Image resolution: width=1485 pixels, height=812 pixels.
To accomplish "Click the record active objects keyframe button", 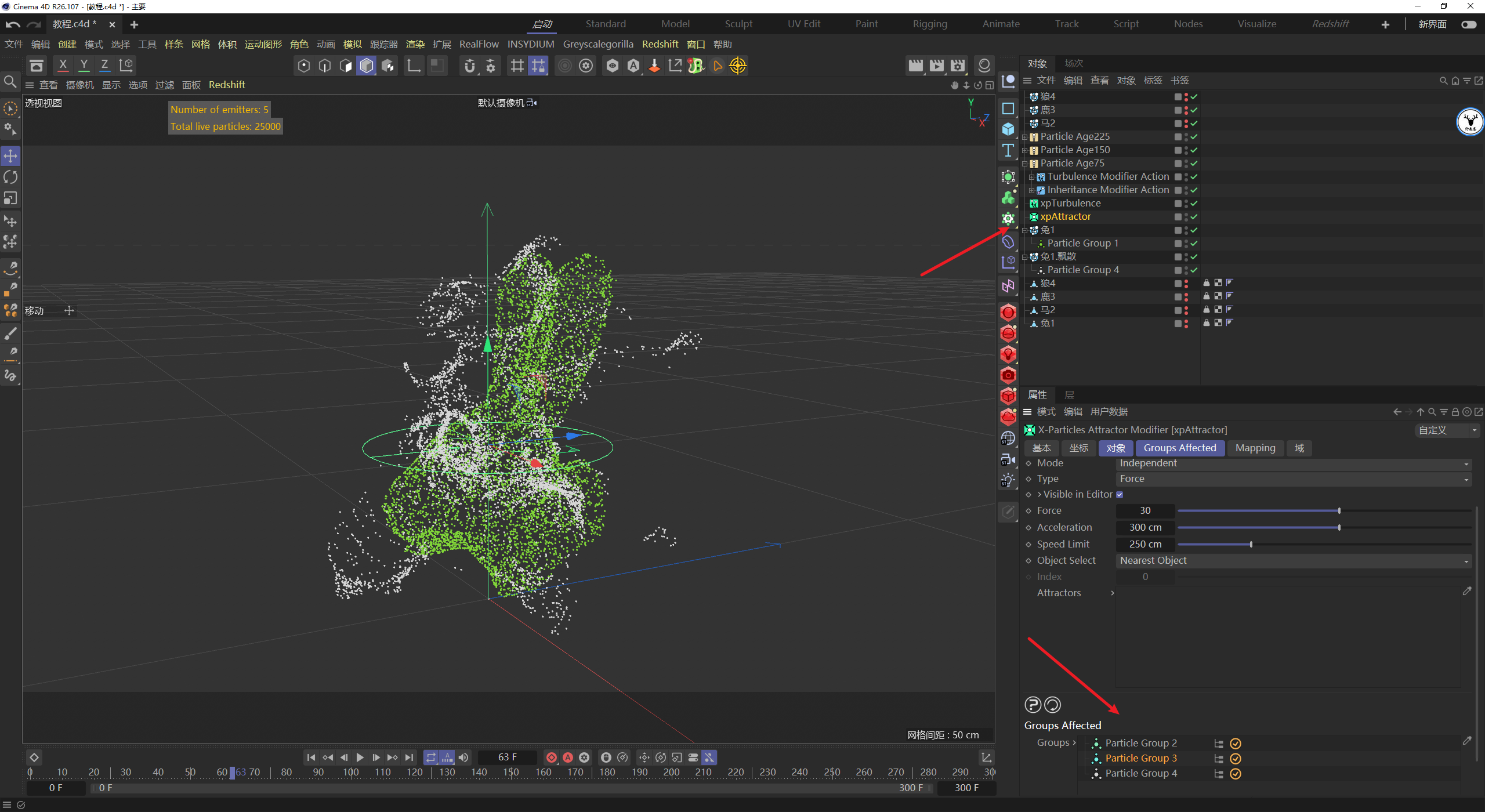I will pos(552,757).
